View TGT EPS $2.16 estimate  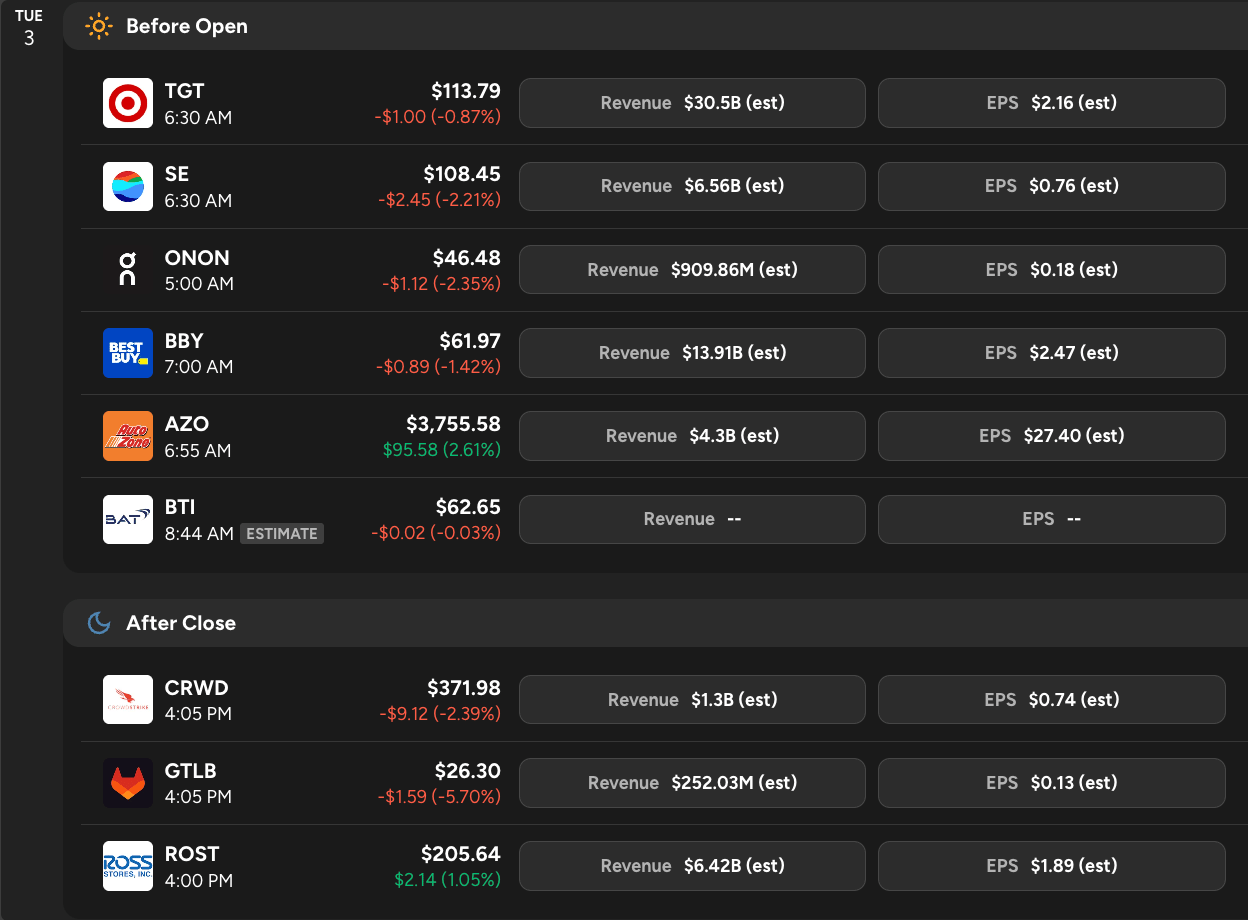click(1052, 103)
